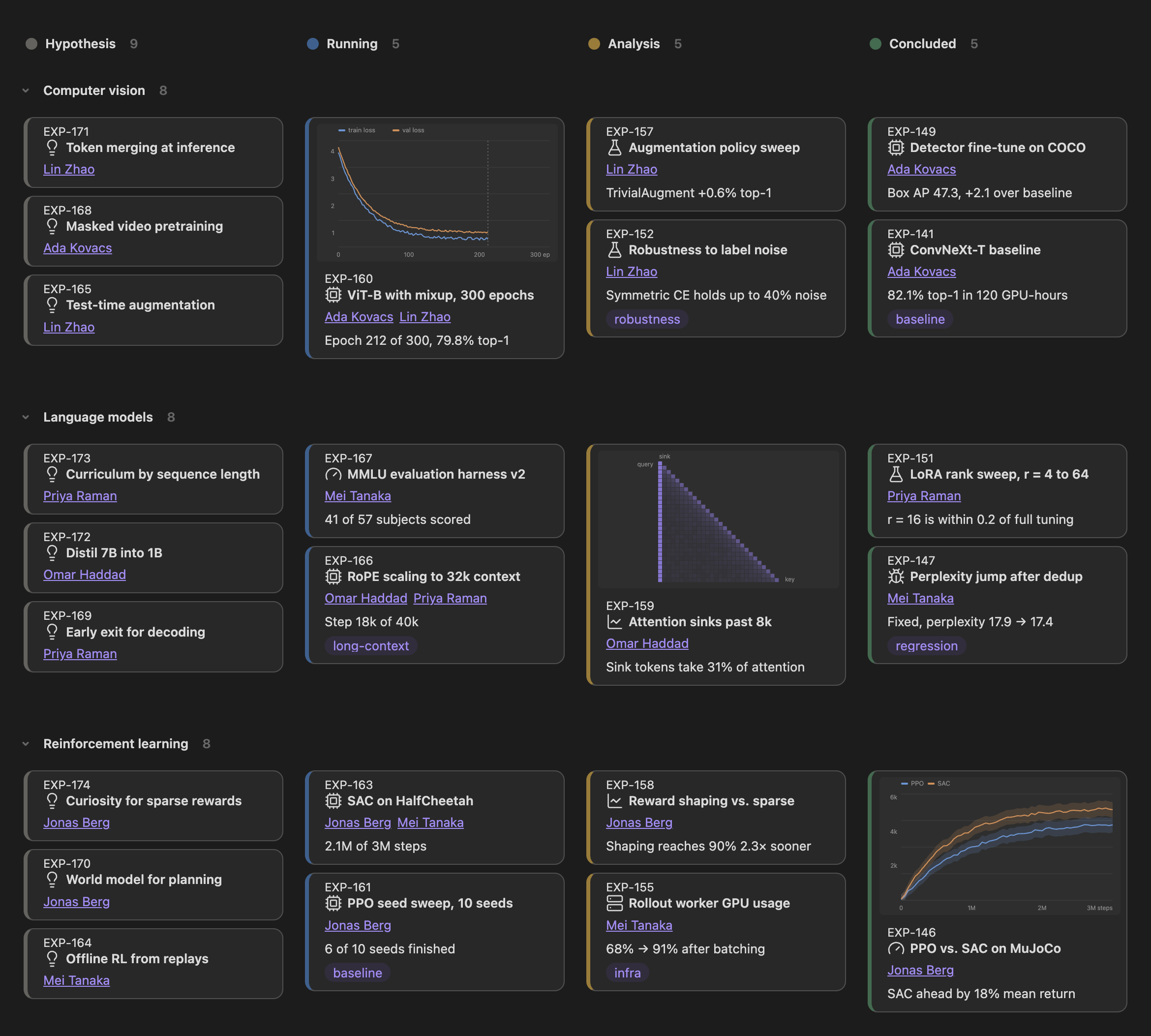This screenshot has height=1036, width=1151.
Task: Click the bug icon on Perplexity jump after dedup
Action: click(895, 577)
